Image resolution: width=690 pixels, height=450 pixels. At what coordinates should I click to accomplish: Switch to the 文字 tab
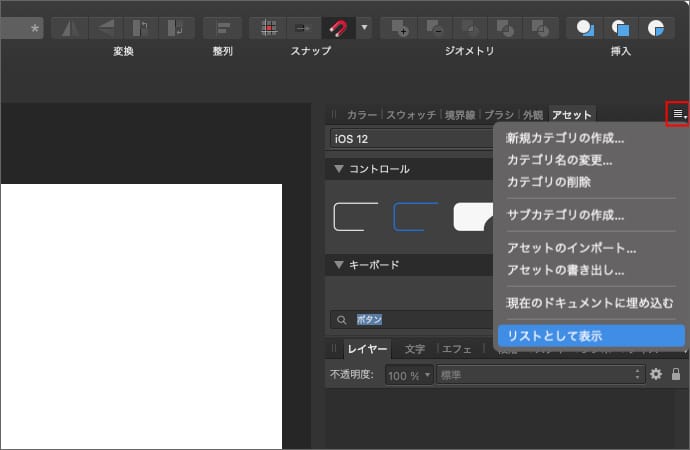point(414,349)
